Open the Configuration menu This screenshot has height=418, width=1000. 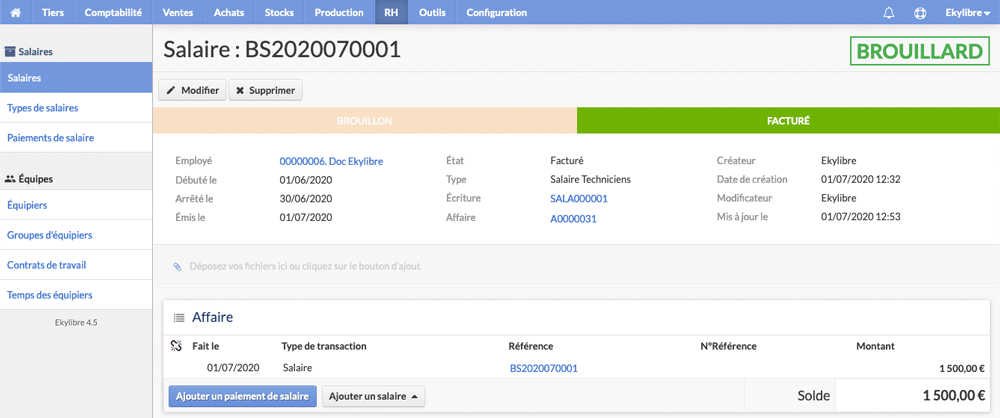(497, 12)
